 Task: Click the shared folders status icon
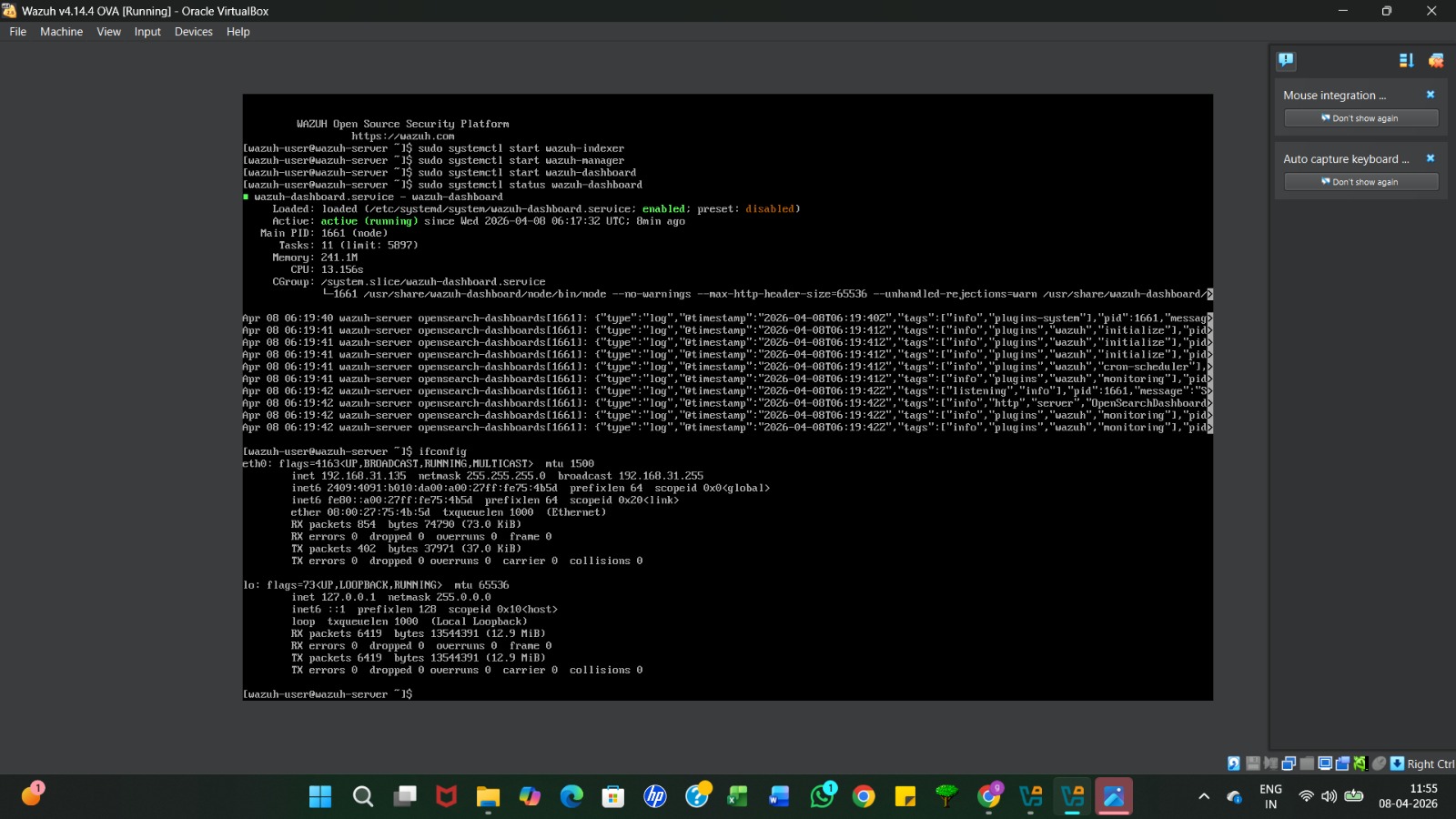(x=1307, y=763)
